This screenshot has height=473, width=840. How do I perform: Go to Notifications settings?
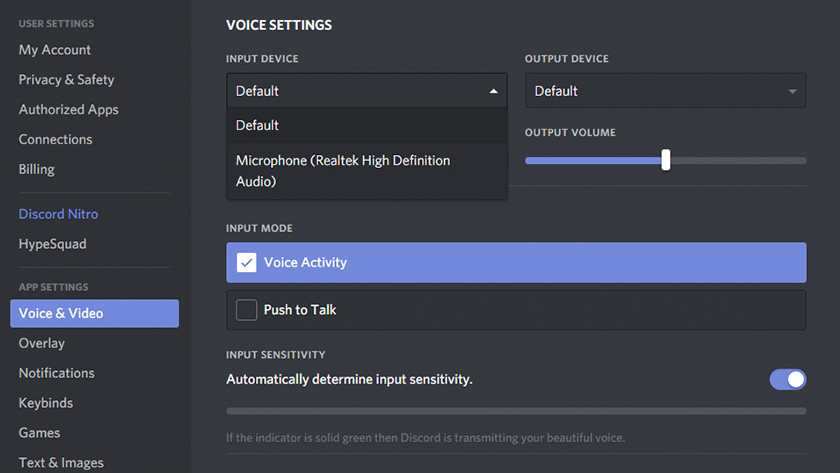click(56, 373)
